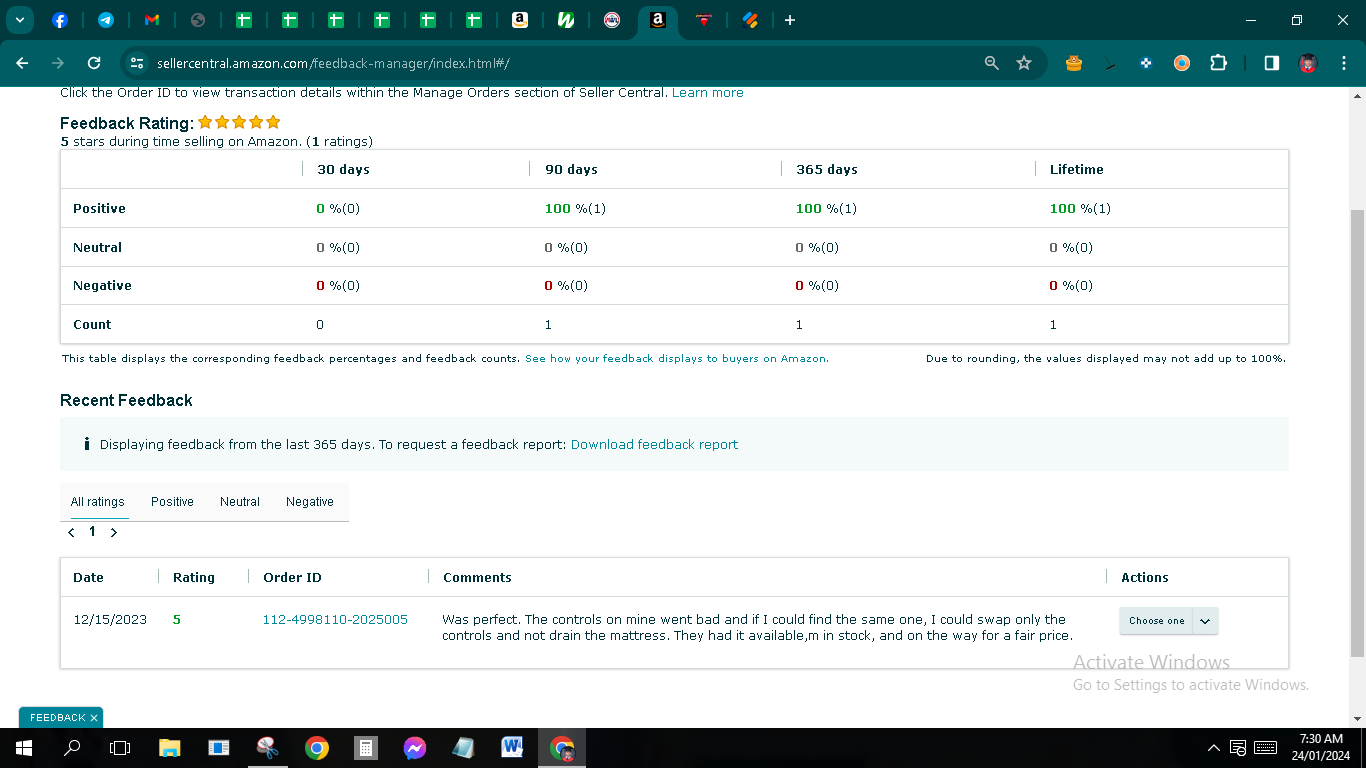1366x768 pixels.
Task: Open Microsoft Word from the taskbar
Action: 513,747
